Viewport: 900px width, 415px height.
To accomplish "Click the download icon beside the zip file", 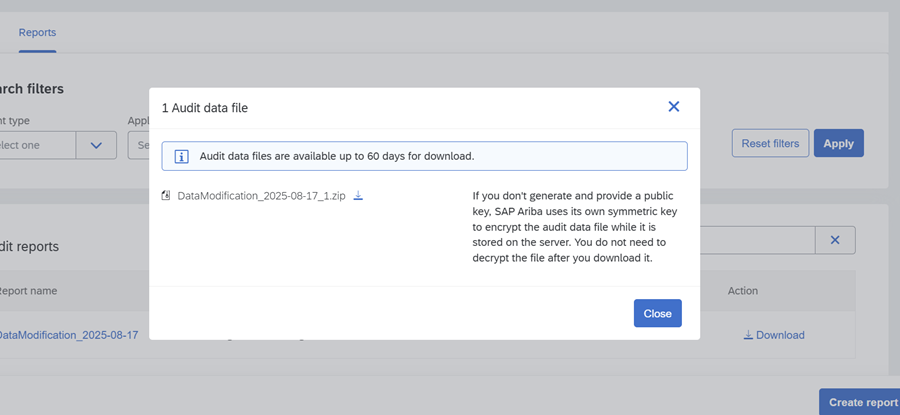I will tap(358, 196).
